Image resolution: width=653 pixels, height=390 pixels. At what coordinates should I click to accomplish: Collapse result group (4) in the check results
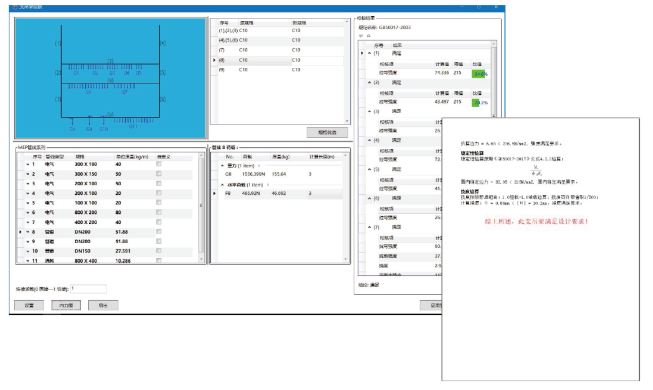(369, 140)
